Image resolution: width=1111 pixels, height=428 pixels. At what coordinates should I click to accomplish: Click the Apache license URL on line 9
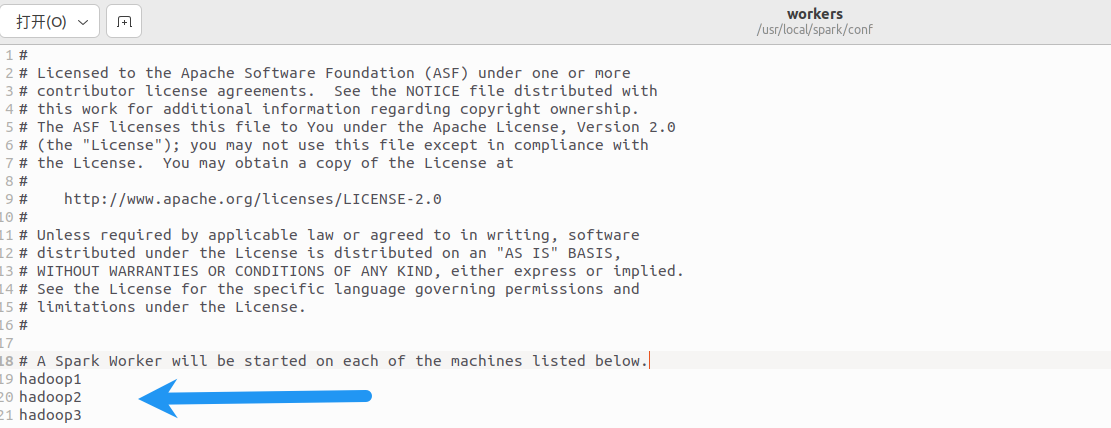[252, 199]
